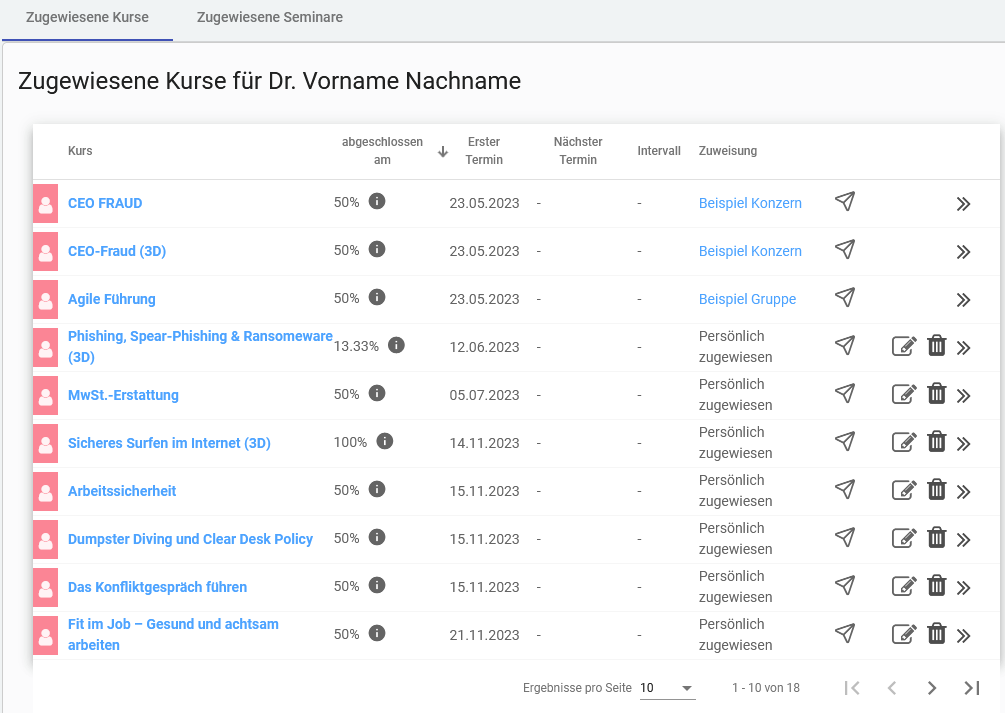1005x713 pixels.
Task: Switch to Zugewiesene Seminare tab
Action: click(x=270, y=18)
